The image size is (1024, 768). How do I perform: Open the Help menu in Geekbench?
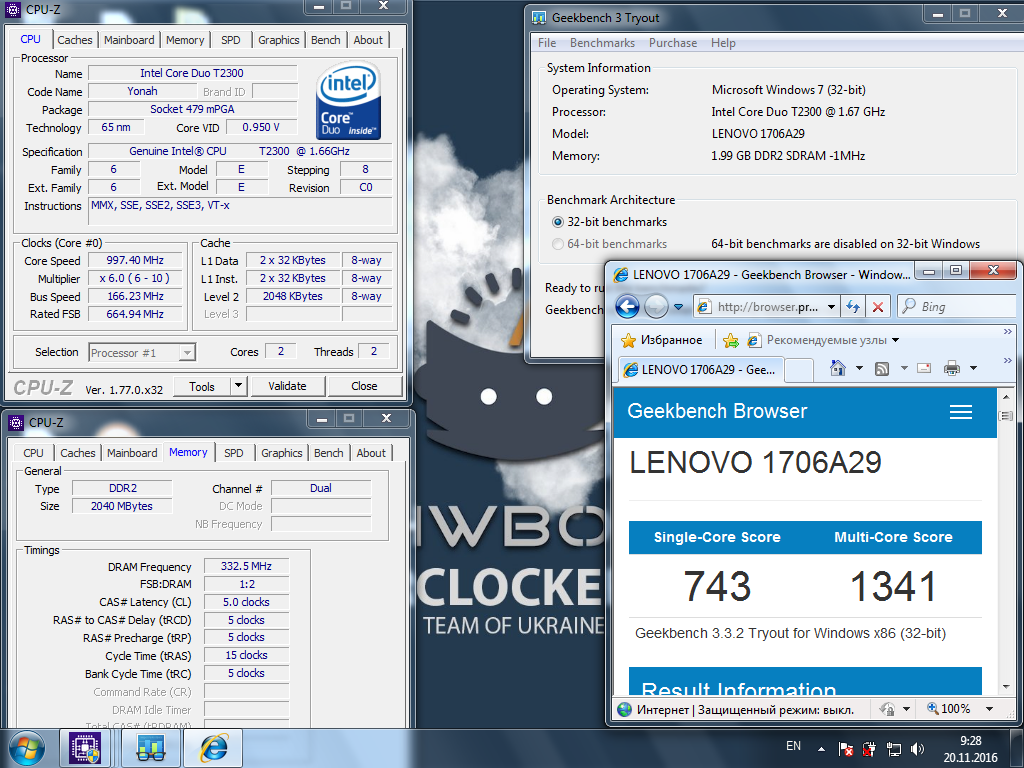point(723,42)
